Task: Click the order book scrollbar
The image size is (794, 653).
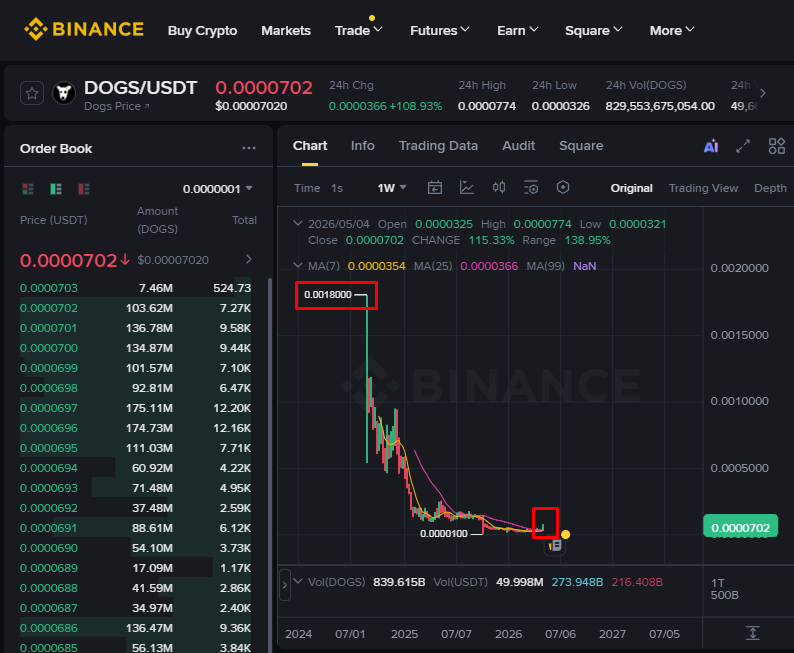Action: click(269, 464)
